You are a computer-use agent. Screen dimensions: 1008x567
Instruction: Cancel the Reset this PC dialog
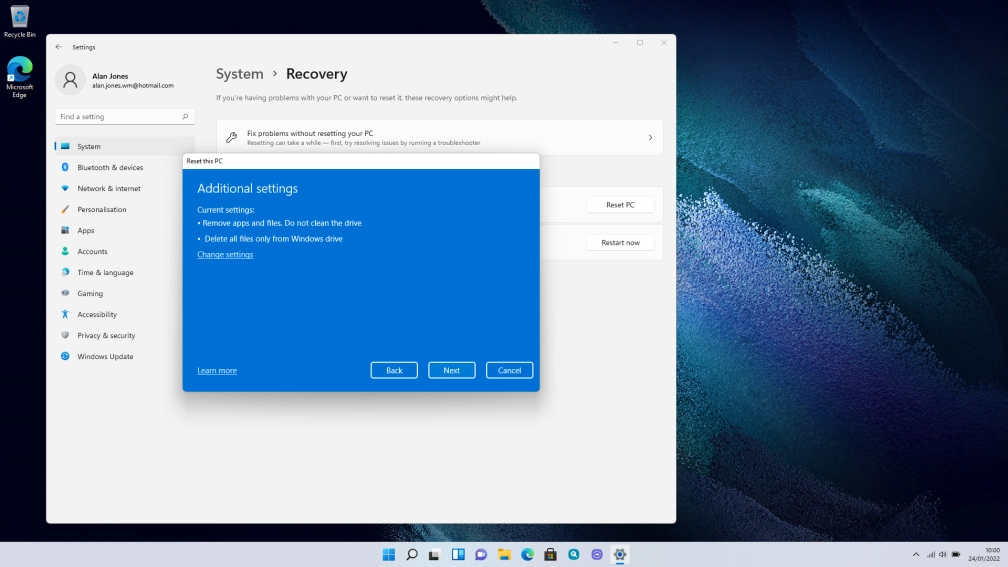[509, 370]
